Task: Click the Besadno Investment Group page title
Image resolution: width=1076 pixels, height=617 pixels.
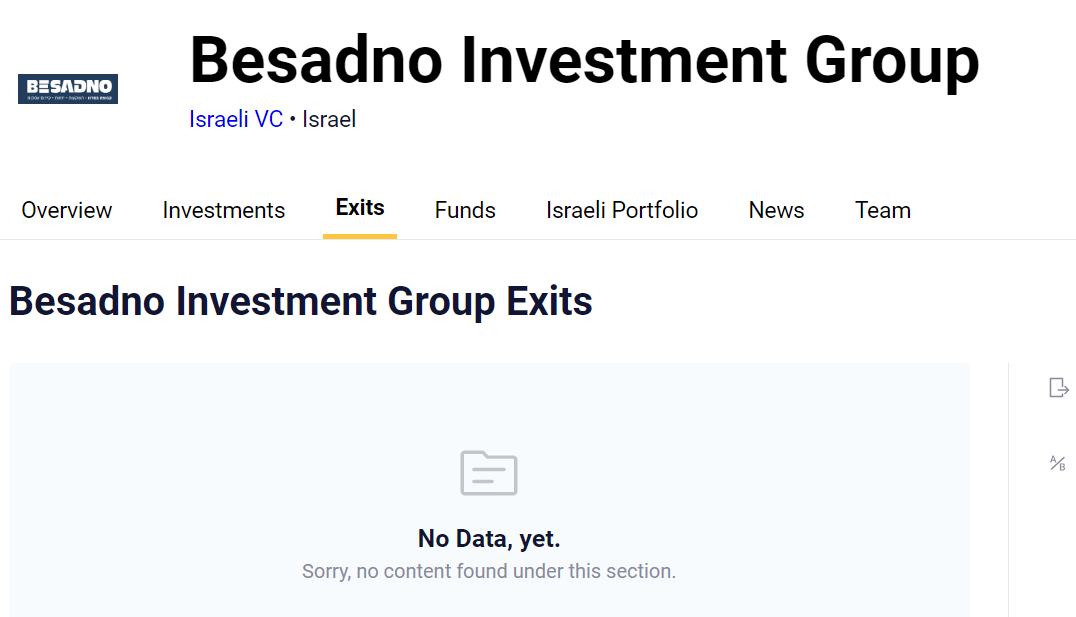Action: pyautogui.click(x=584, y=60)
